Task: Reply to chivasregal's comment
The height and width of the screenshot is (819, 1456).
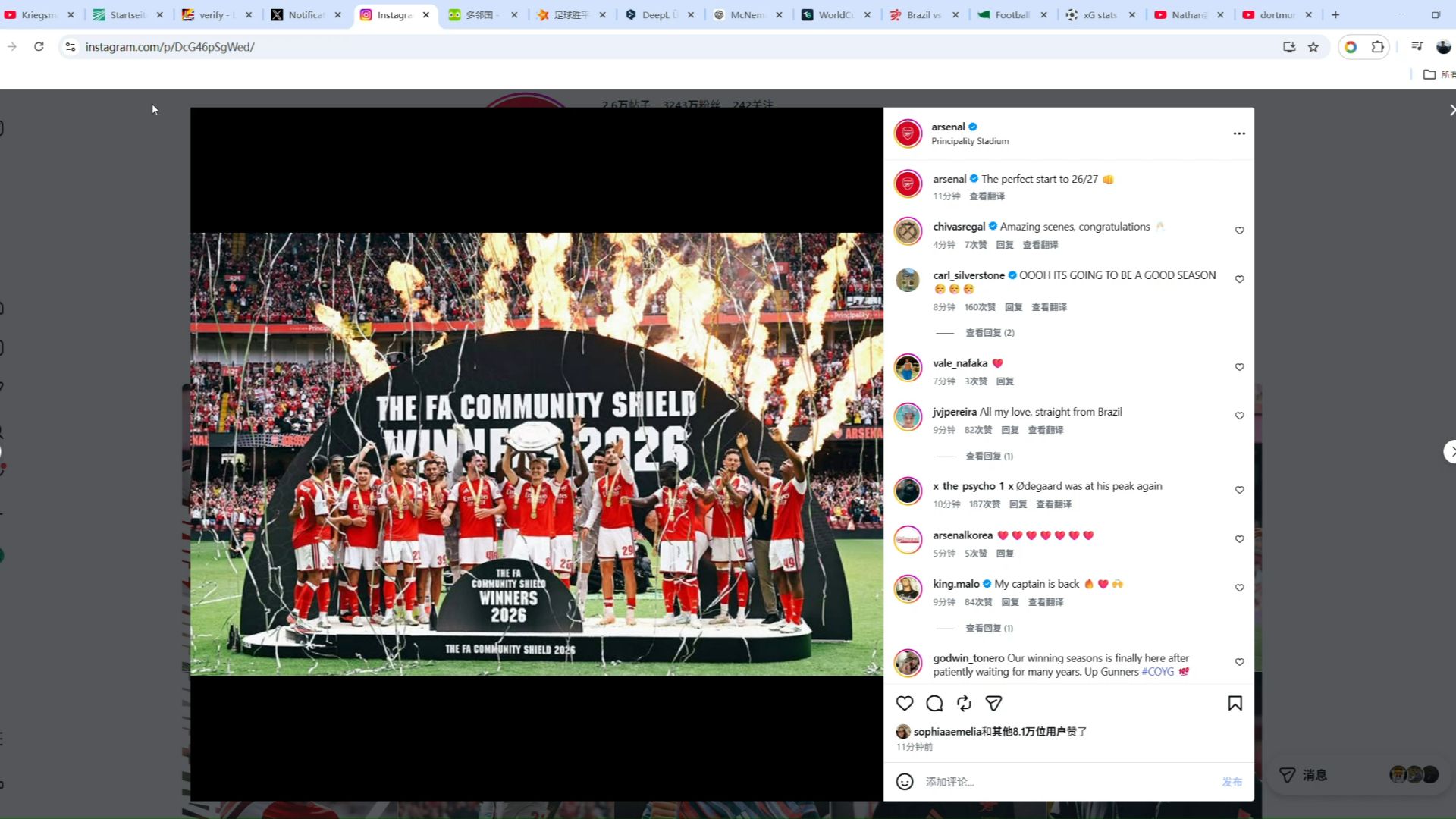Action: [x=1005, y=245]
